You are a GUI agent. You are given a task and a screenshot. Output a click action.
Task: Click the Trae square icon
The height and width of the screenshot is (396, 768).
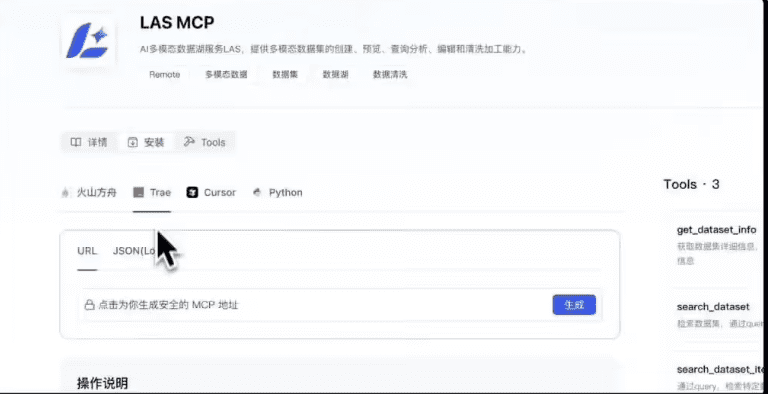point(139,193)
